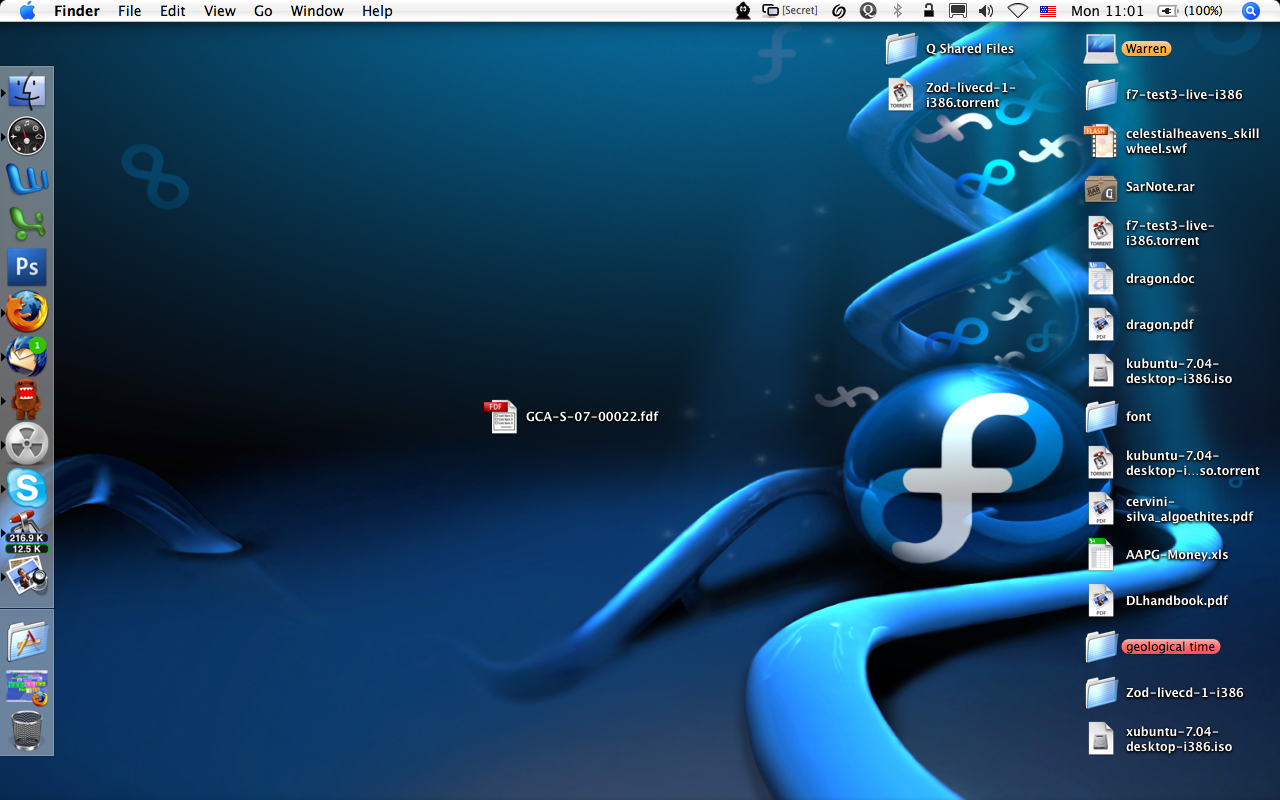The width and height of the screenshot is (1280, 800).
Task: Click the [Secret] windows menu bar item
Action: point(790,11)
